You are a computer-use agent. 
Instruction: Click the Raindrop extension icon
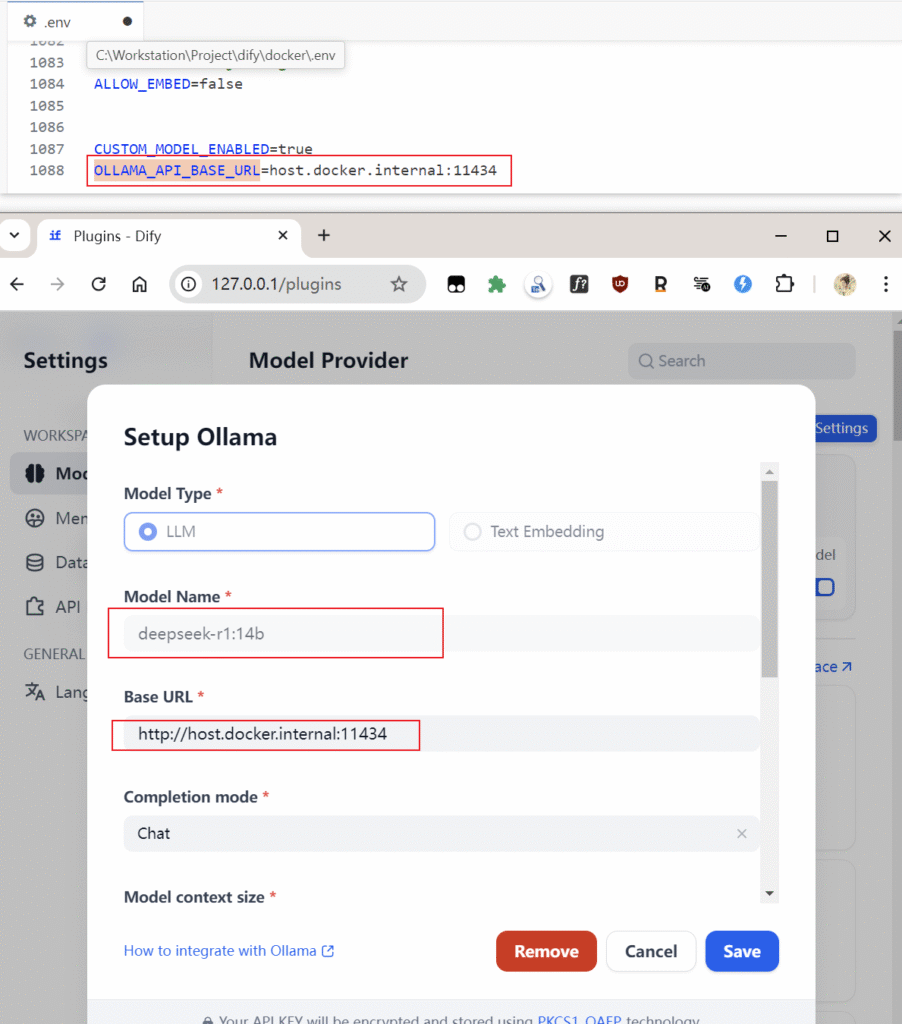click(660, 284)
